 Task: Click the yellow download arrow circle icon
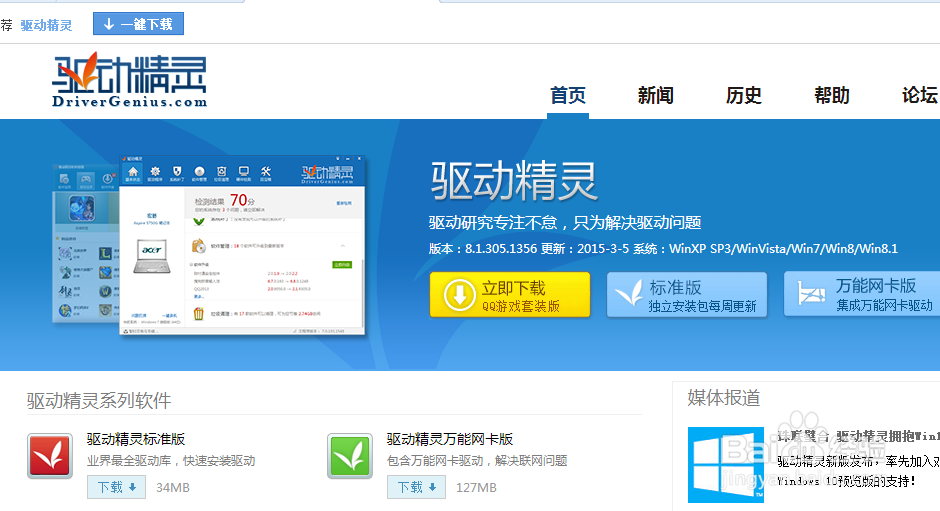[x=460, y=295]
